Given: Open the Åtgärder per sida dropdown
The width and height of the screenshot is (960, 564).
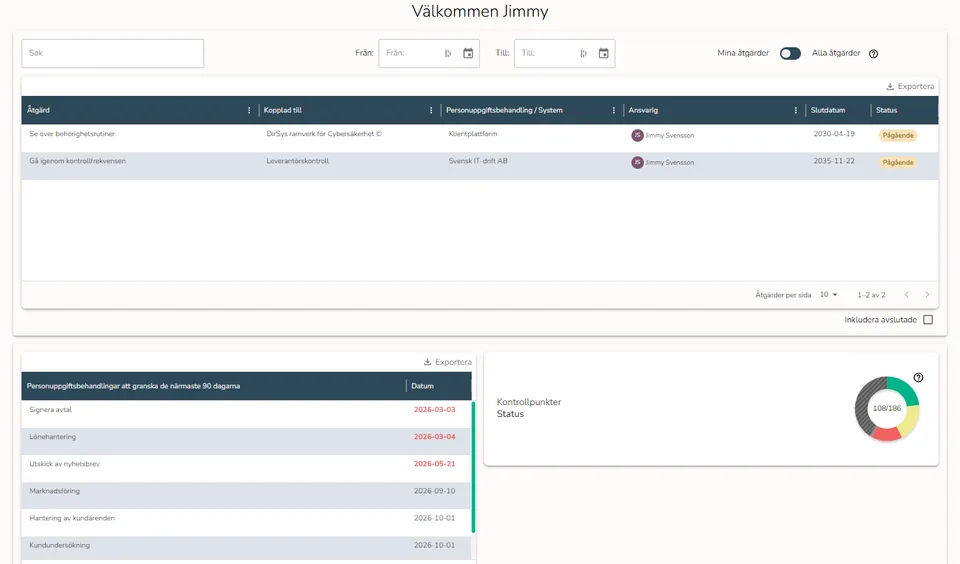Looking at the screenshot, I should pyautogui.click(x=828, y=295).
